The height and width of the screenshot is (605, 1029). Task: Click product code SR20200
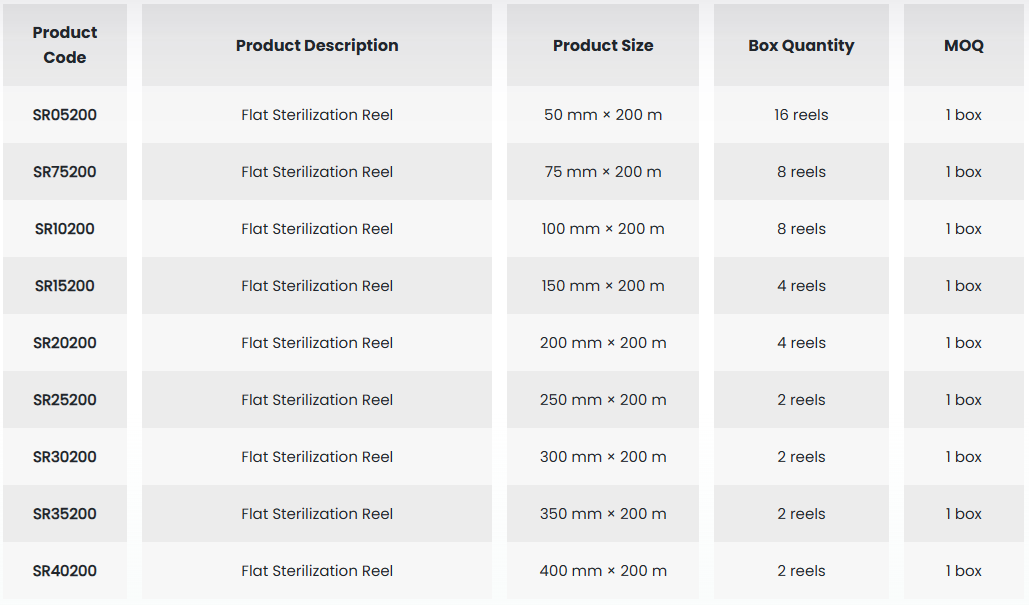[65, 343]
